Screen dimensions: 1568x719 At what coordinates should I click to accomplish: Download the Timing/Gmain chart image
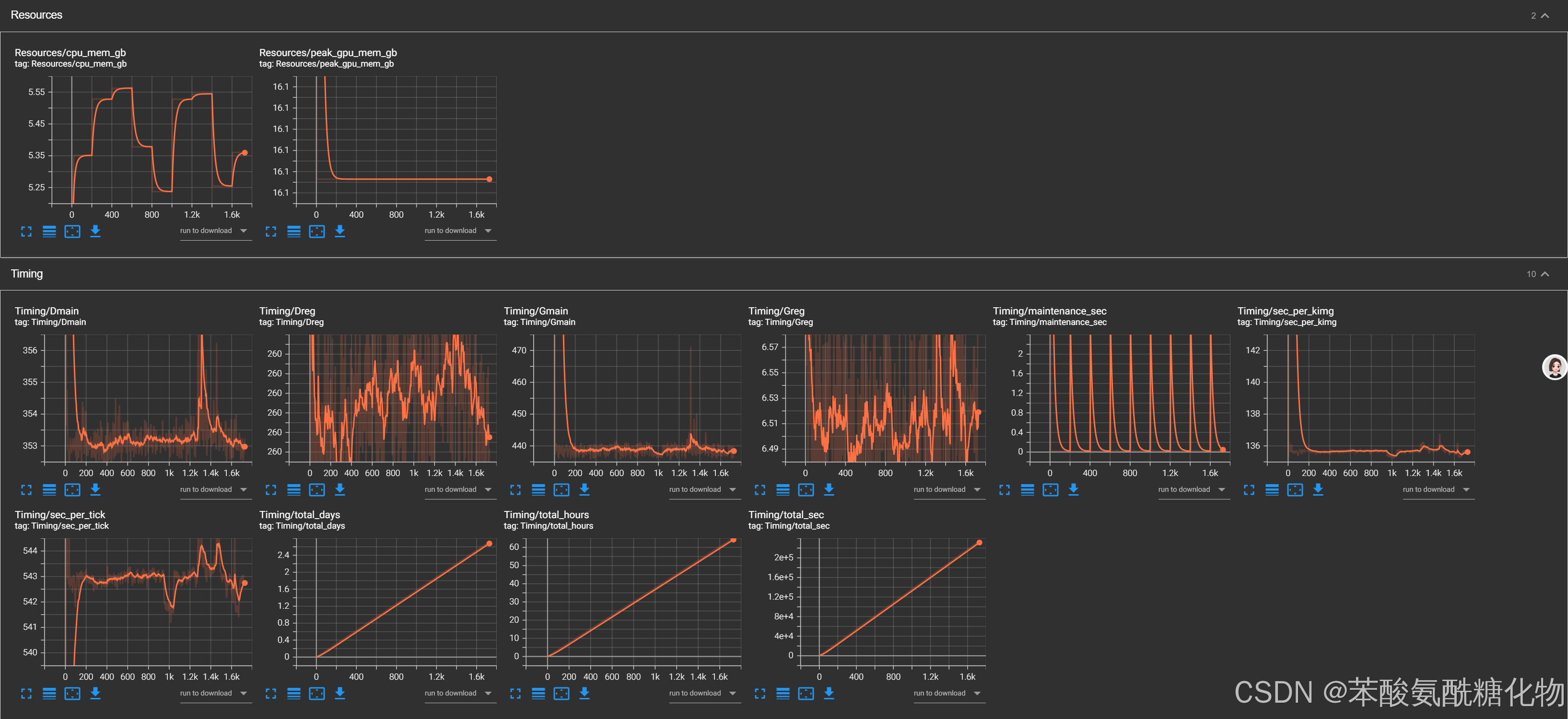point(585,490)
